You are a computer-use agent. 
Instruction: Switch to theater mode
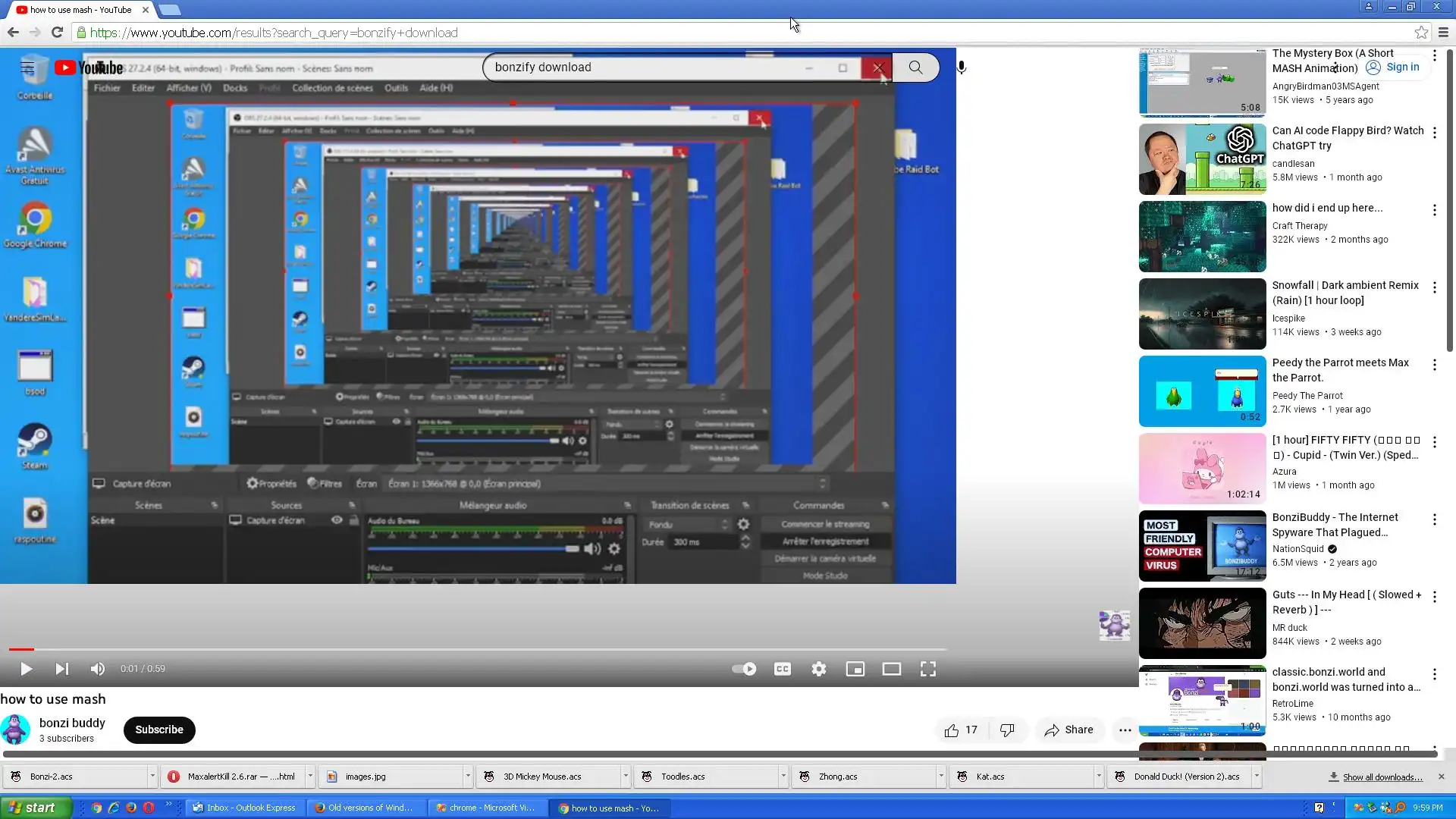coord(892,669)
